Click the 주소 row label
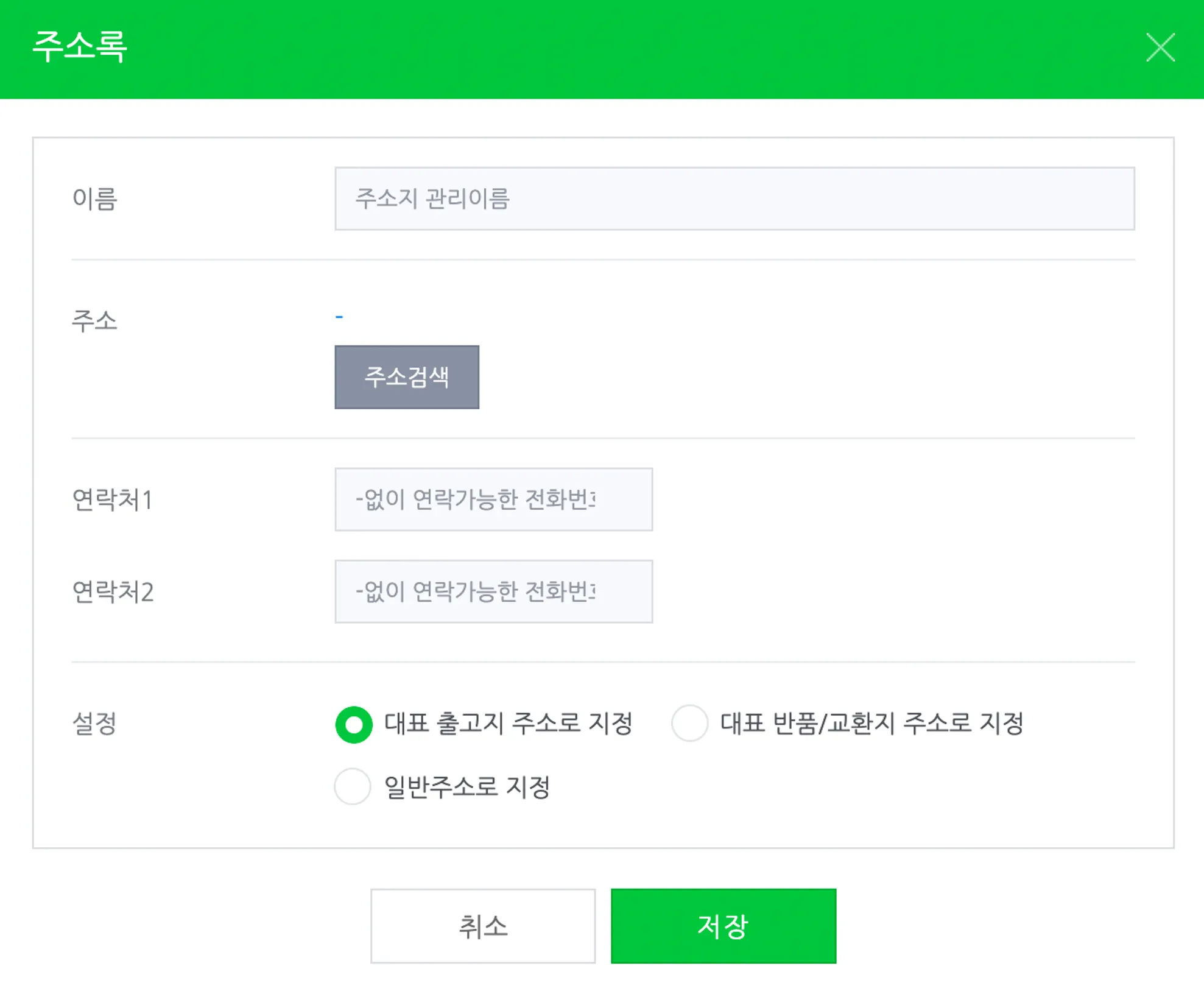 (94, 321)
